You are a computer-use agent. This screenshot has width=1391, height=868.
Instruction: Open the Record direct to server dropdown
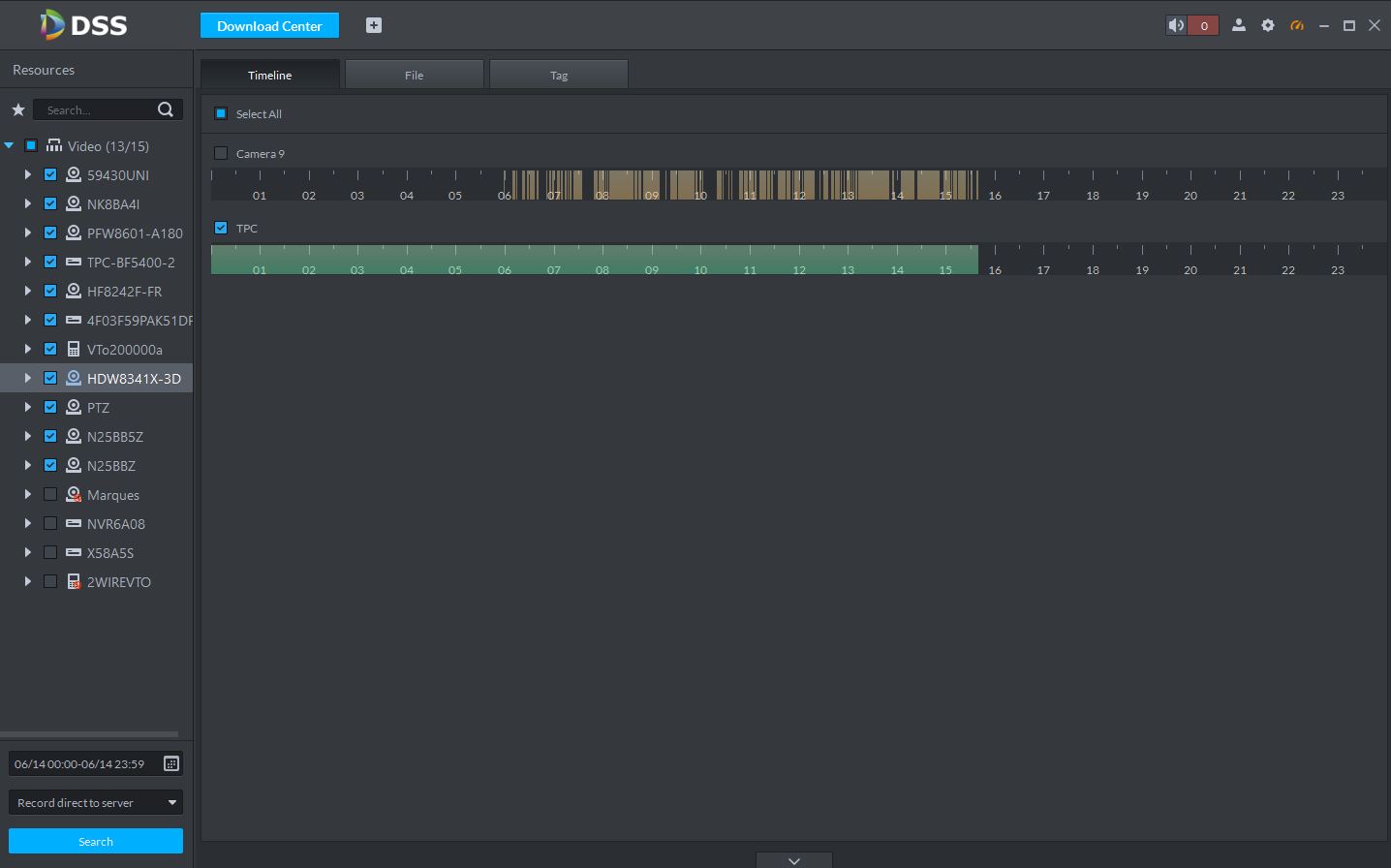[96, 802]
